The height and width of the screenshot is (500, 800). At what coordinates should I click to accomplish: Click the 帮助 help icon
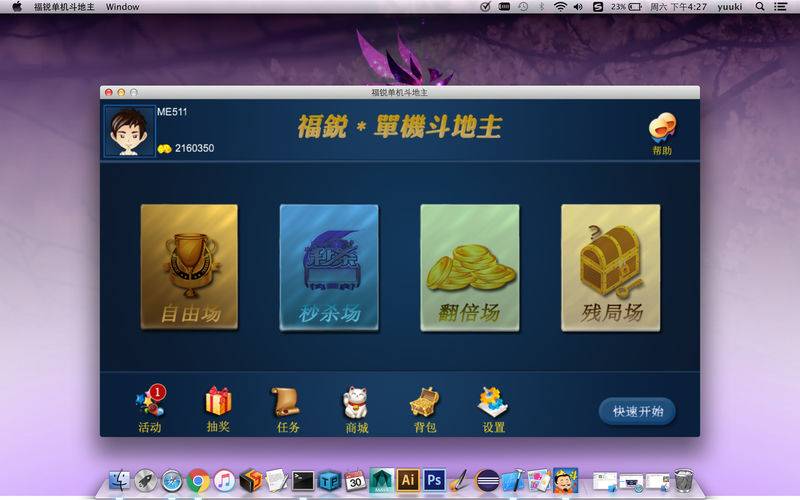click(x=662, y=134)
